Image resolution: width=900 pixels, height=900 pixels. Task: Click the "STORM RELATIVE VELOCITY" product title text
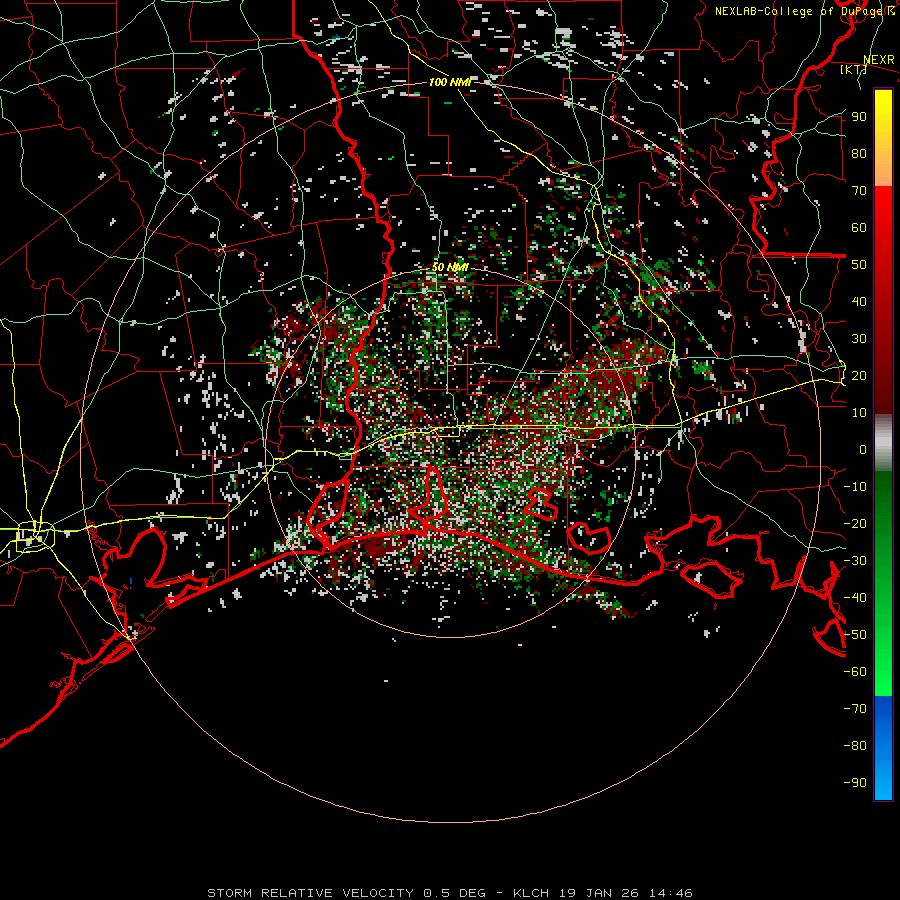pyautogui.click(x=310, y=893)
